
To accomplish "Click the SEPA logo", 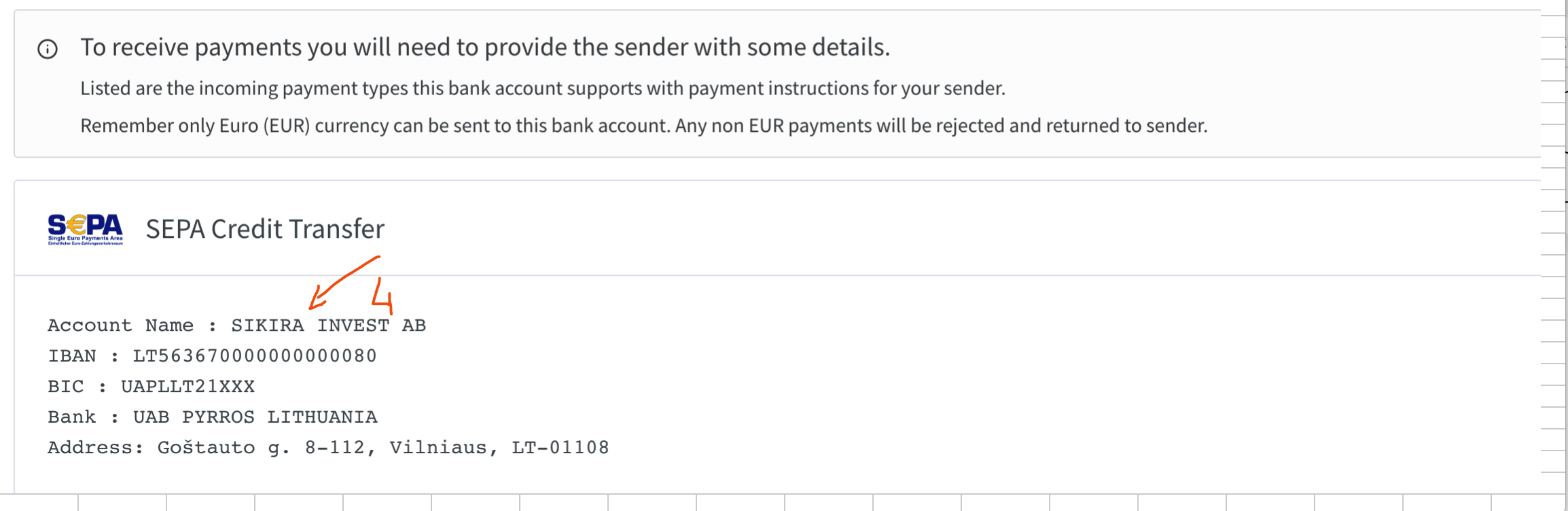I will 86,229.
